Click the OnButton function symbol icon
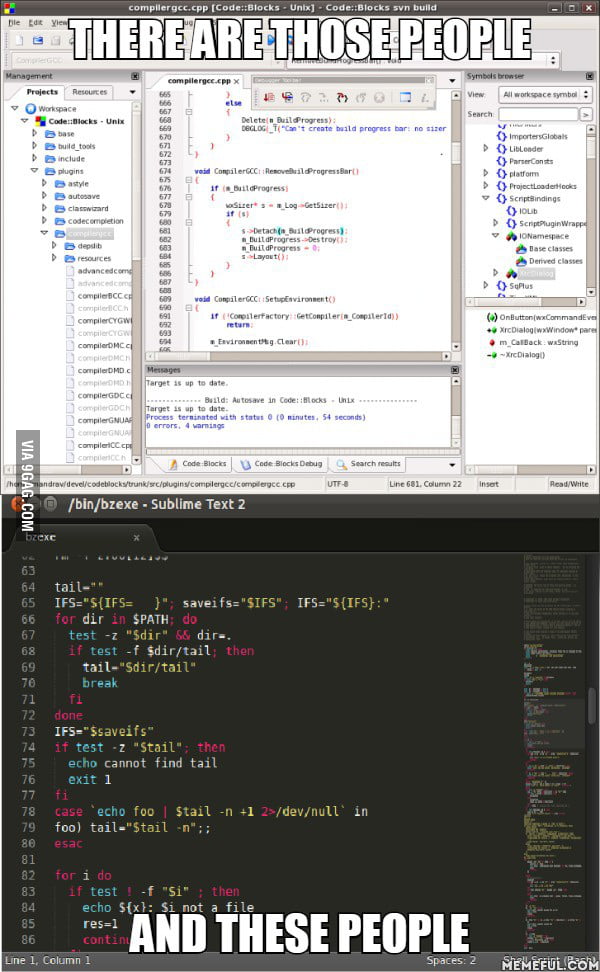The height and width of the screenshot is (972, 600). 491,317
